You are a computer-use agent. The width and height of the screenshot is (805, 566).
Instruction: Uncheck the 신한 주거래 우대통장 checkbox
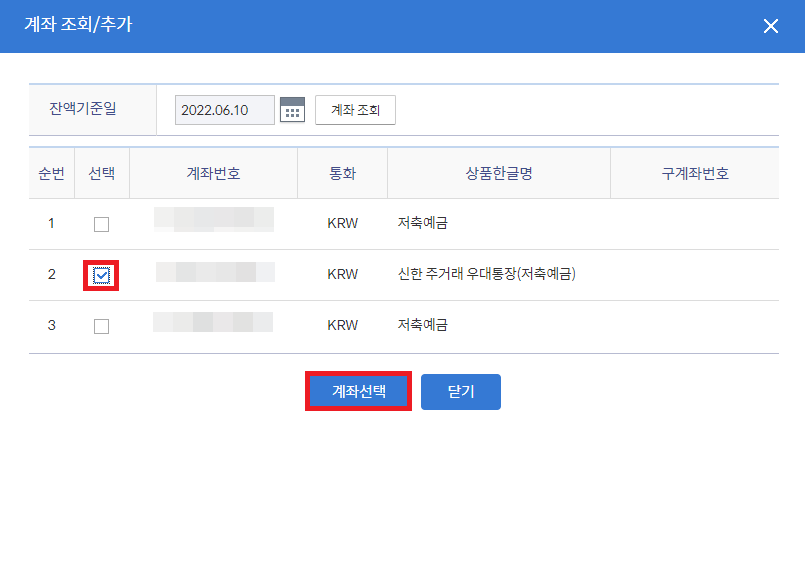coord(101,275)
